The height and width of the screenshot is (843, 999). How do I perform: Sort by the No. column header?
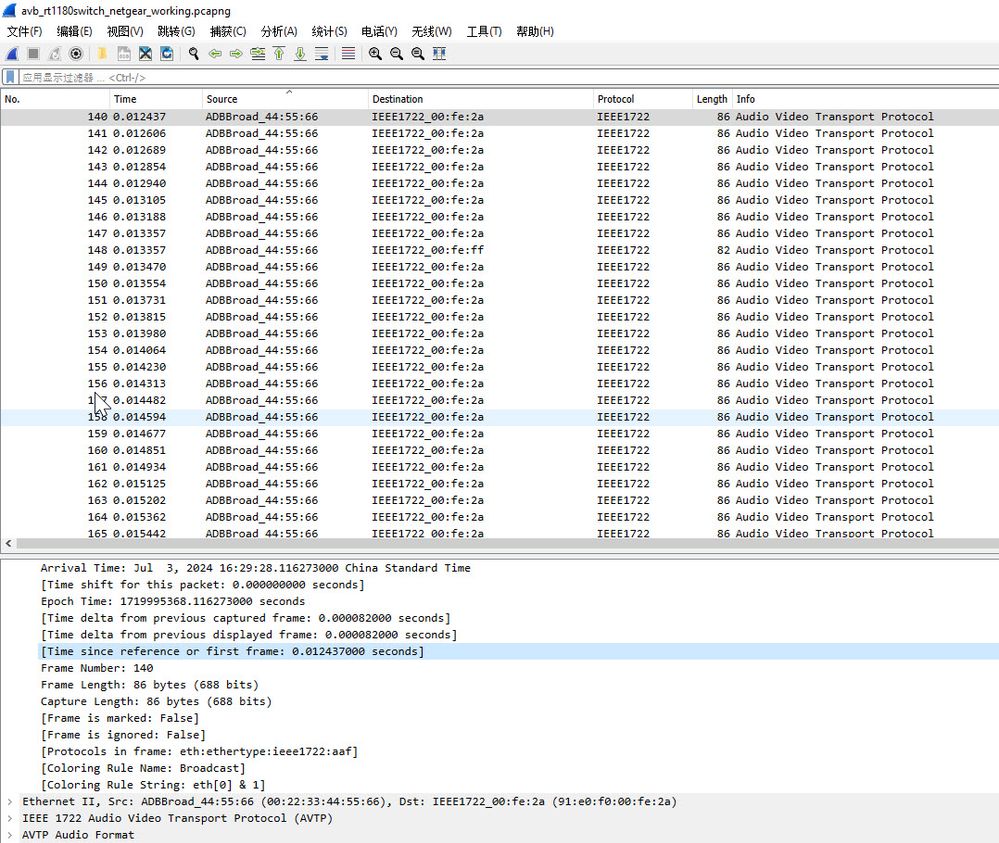pyautogui.click(x=55, y=99)
